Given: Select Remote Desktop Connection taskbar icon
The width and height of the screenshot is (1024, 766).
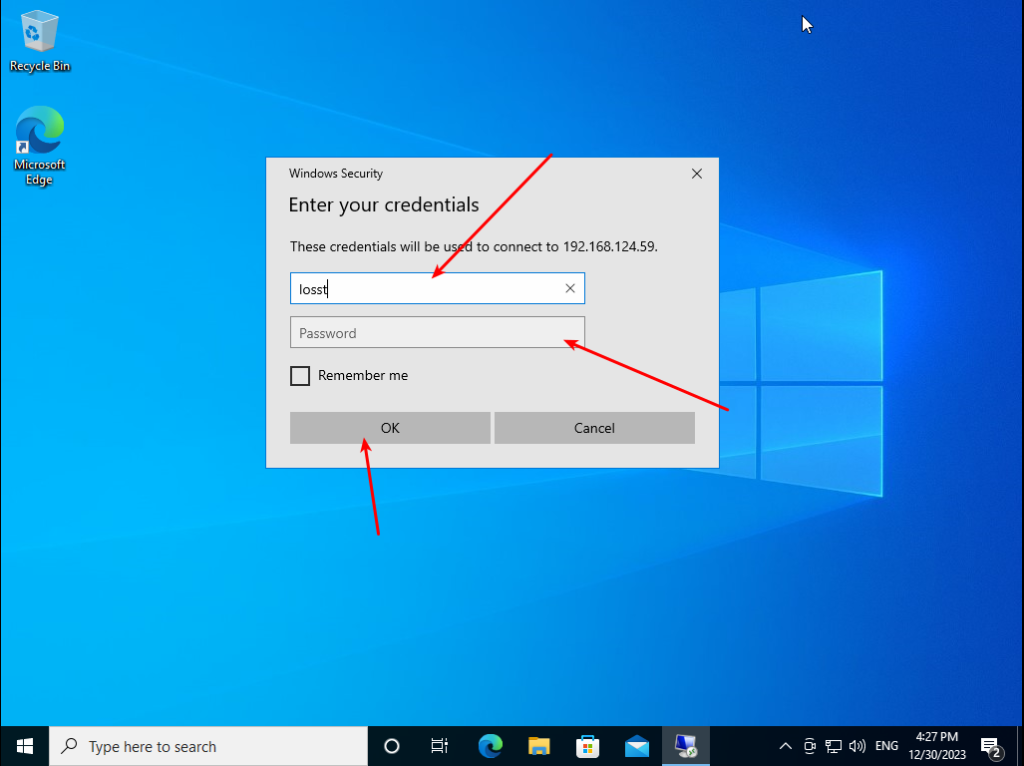Looking at the screenshot, I should [686, 746].
